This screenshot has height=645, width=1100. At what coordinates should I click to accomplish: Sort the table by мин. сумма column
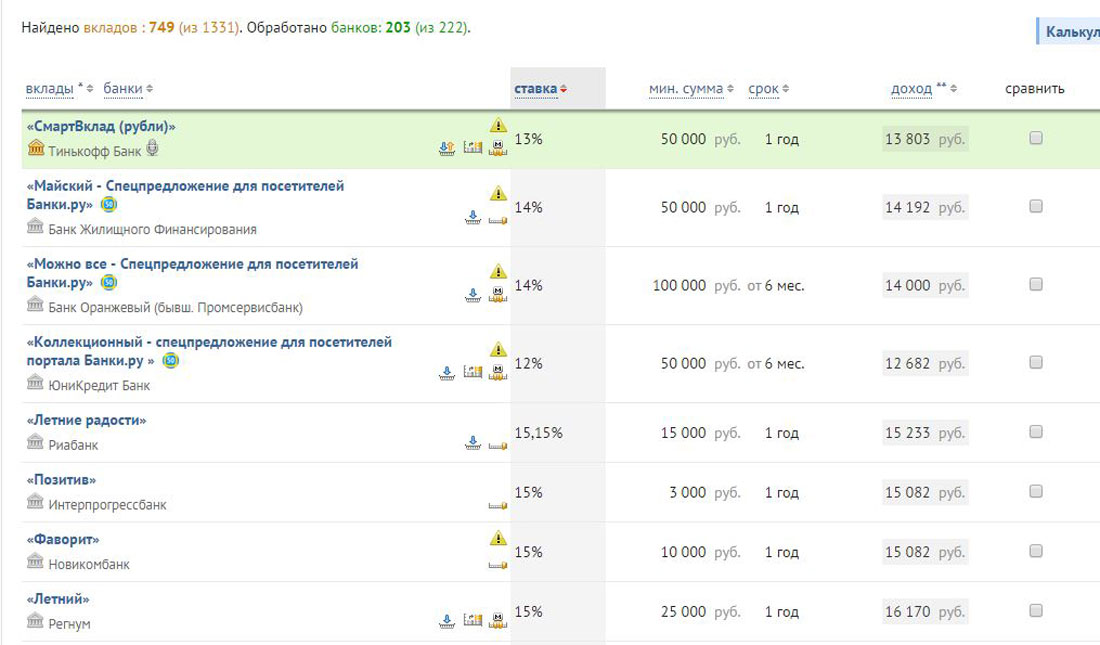[x=686, y=89]
